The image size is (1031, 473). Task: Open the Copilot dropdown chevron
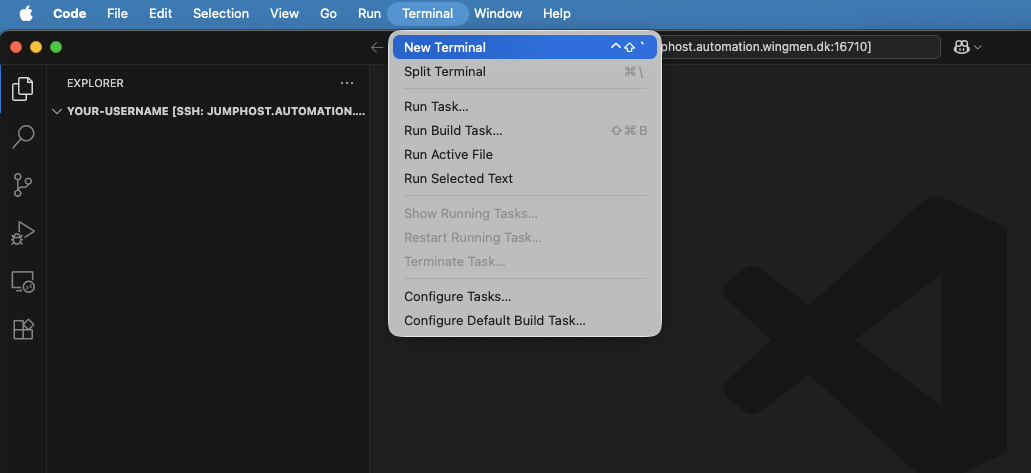pos(978,47)
